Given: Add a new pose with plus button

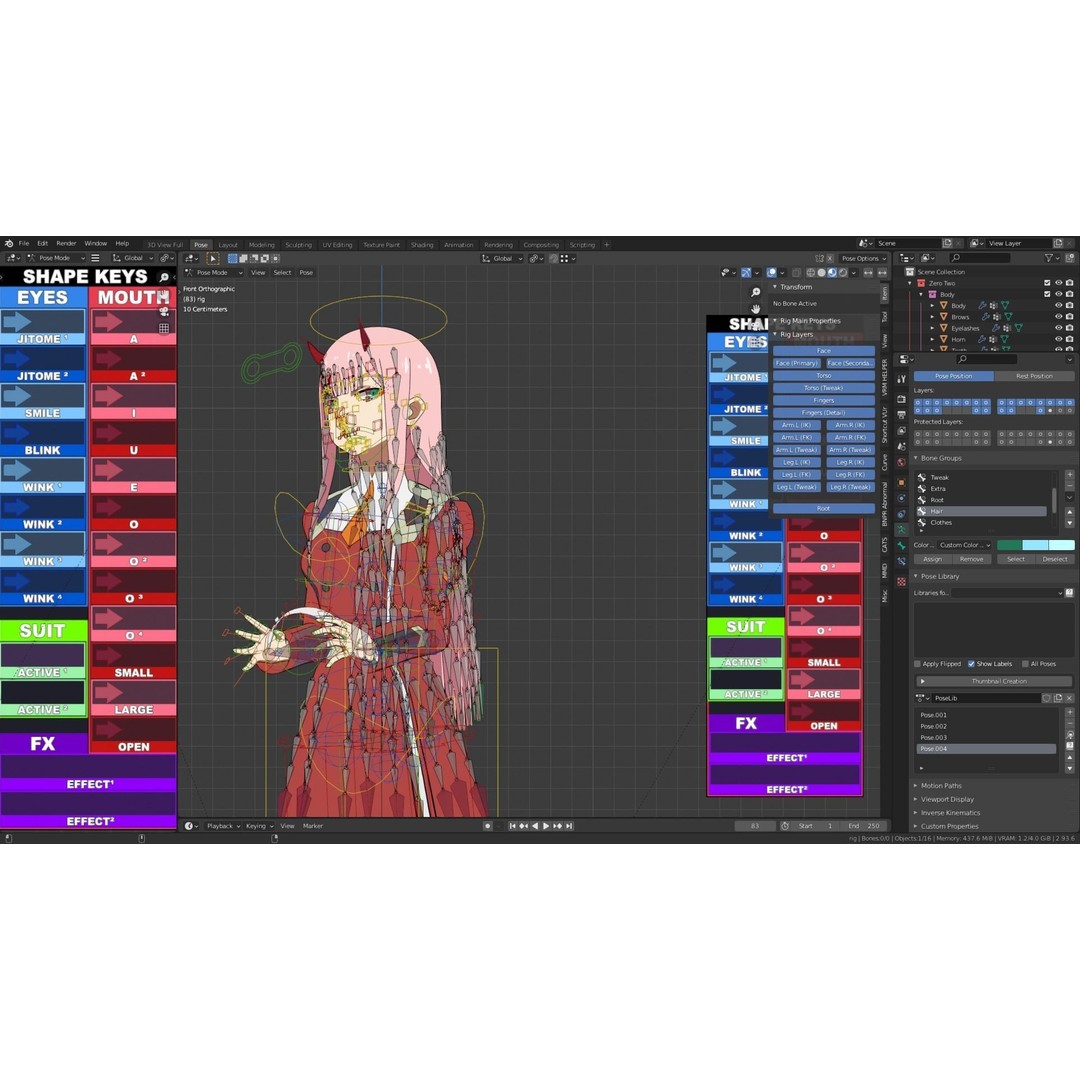Looking at the screenshot, I should [1070, 712].
